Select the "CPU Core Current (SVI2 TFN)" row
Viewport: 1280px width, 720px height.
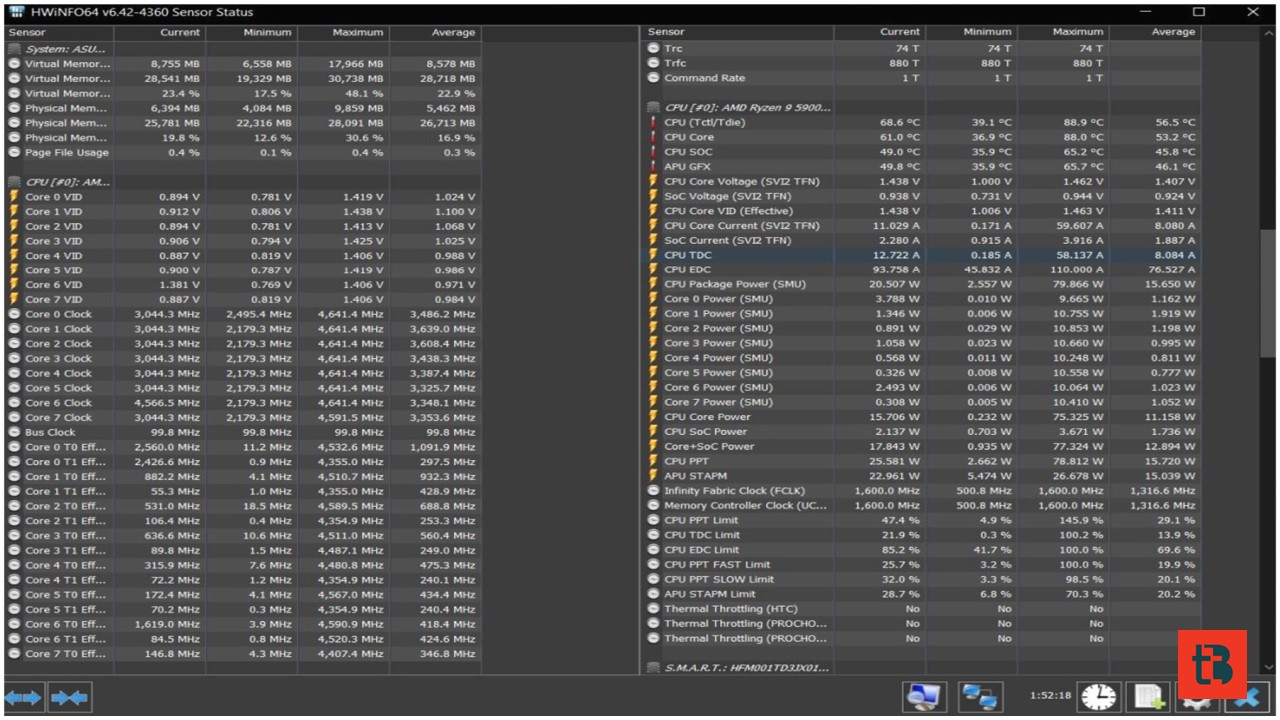(923, 226)
